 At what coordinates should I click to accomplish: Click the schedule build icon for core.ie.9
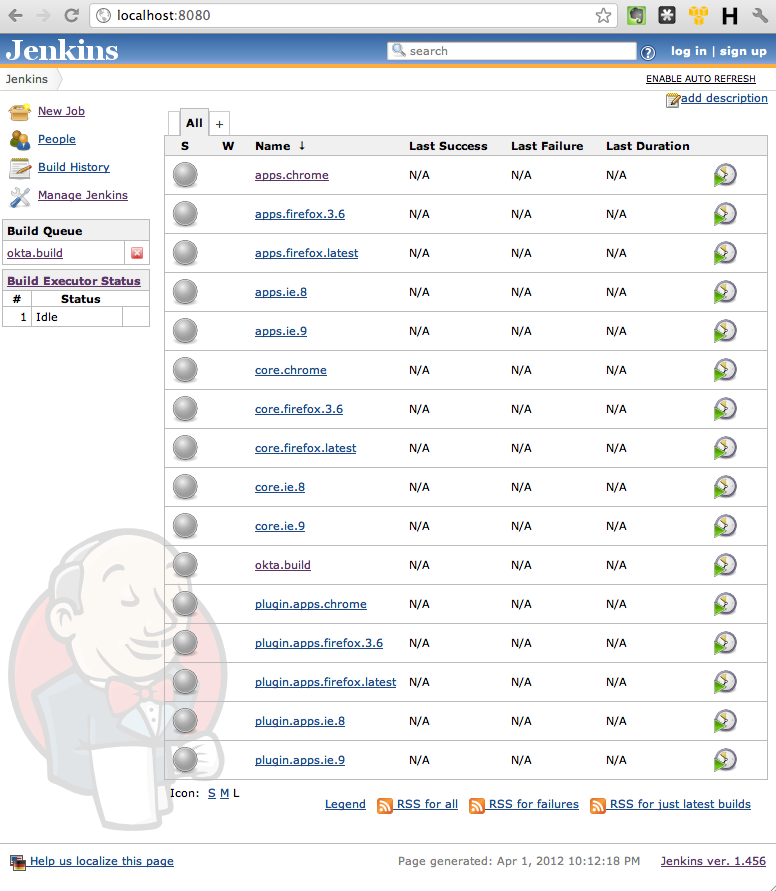(x=725, y=526)
